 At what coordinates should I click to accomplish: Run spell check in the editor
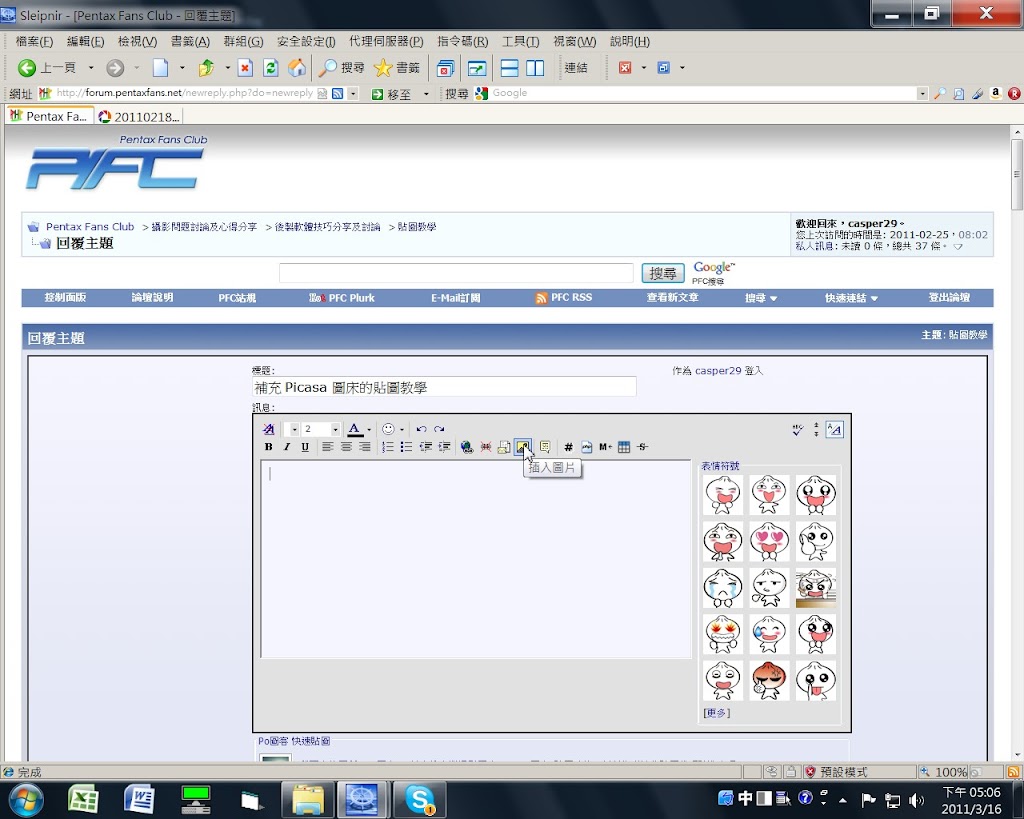coord(797,429)
